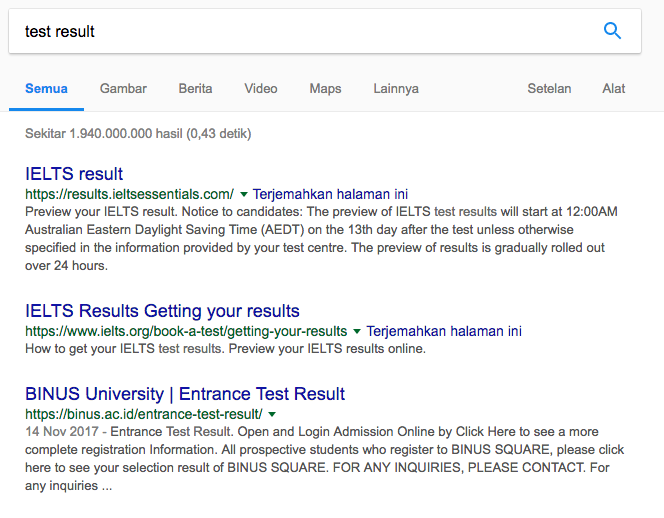Switch to the Semua tab
Image resolution: width=664 pixels, height=518 pixels.
(46, 89)
